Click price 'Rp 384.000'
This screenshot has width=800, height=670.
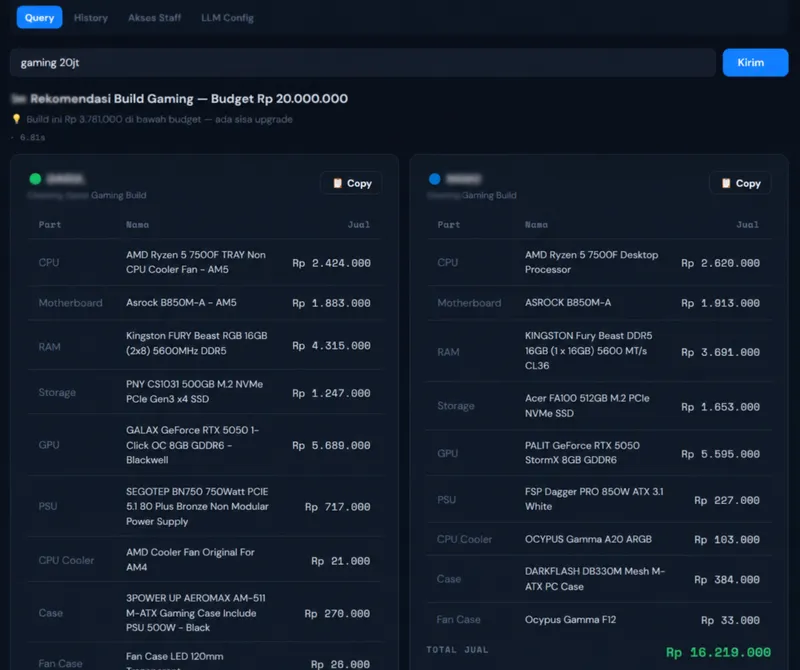coord(727,580)
